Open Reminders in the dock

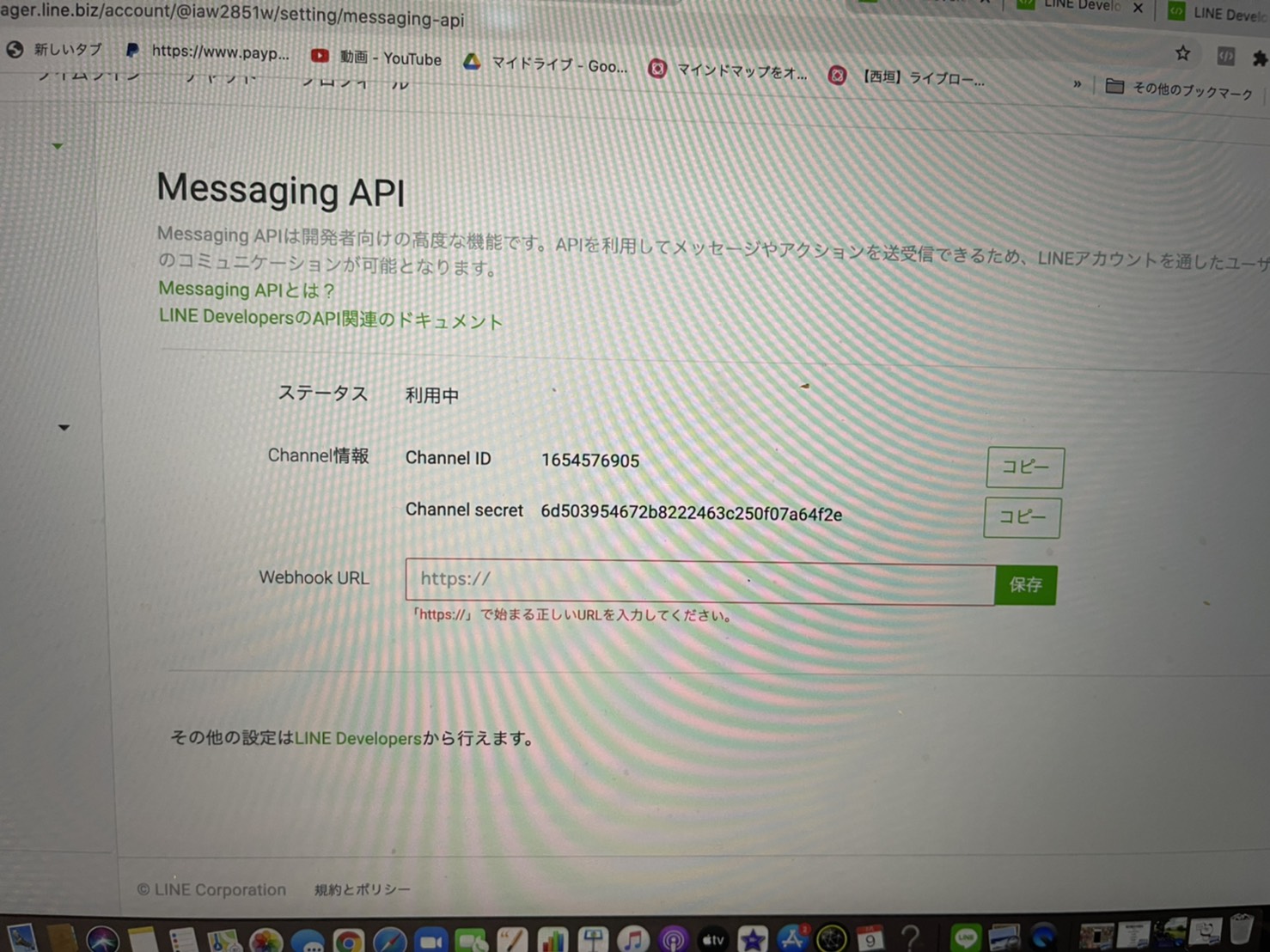point(183,940)
